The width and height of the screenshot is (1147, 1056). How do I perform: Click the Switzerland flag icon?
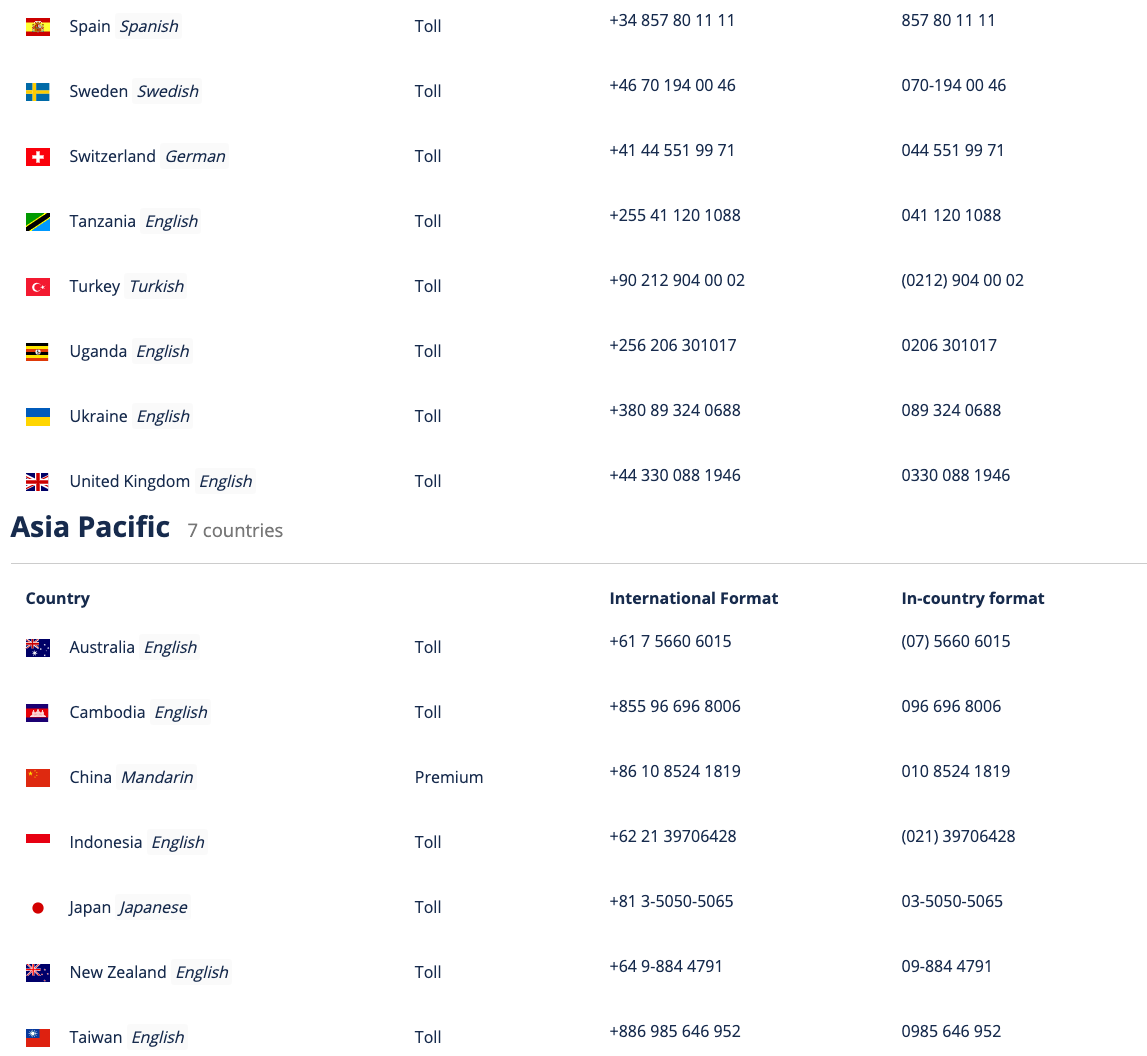37,157
